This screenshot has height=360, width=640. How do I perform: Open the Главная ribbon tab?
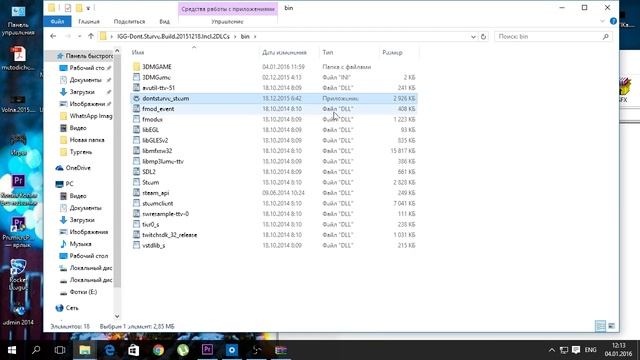click(x=89, y=21)
